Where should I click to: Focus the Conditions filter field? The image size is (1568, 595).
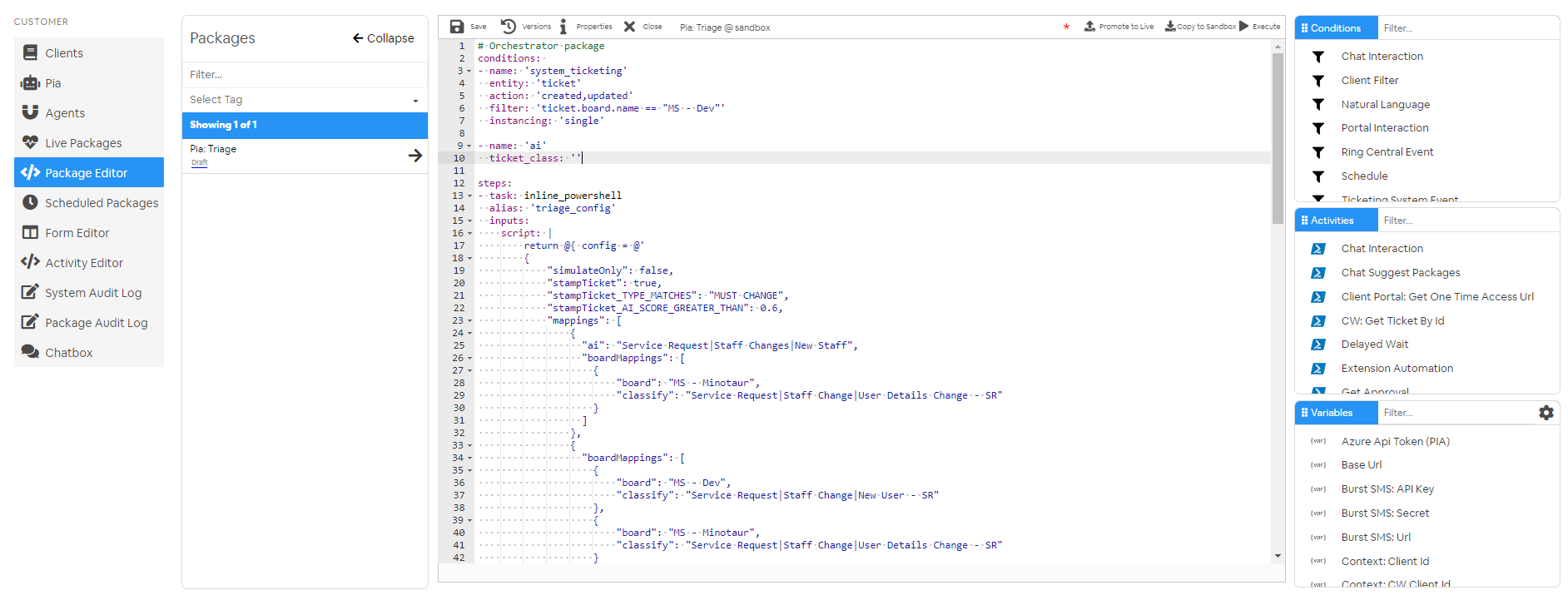pos(1467,28)
